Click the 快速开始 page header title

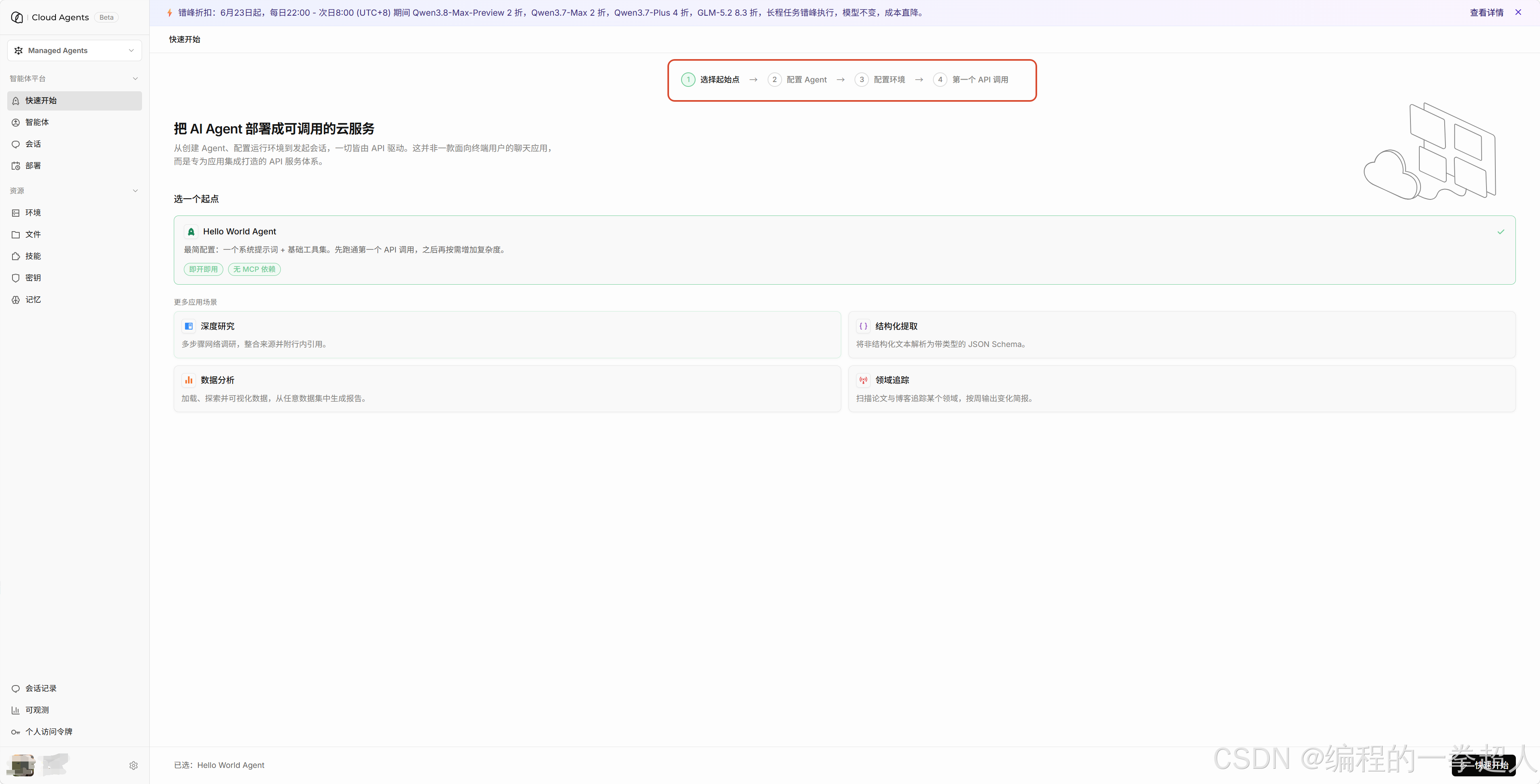click(185, 39)
